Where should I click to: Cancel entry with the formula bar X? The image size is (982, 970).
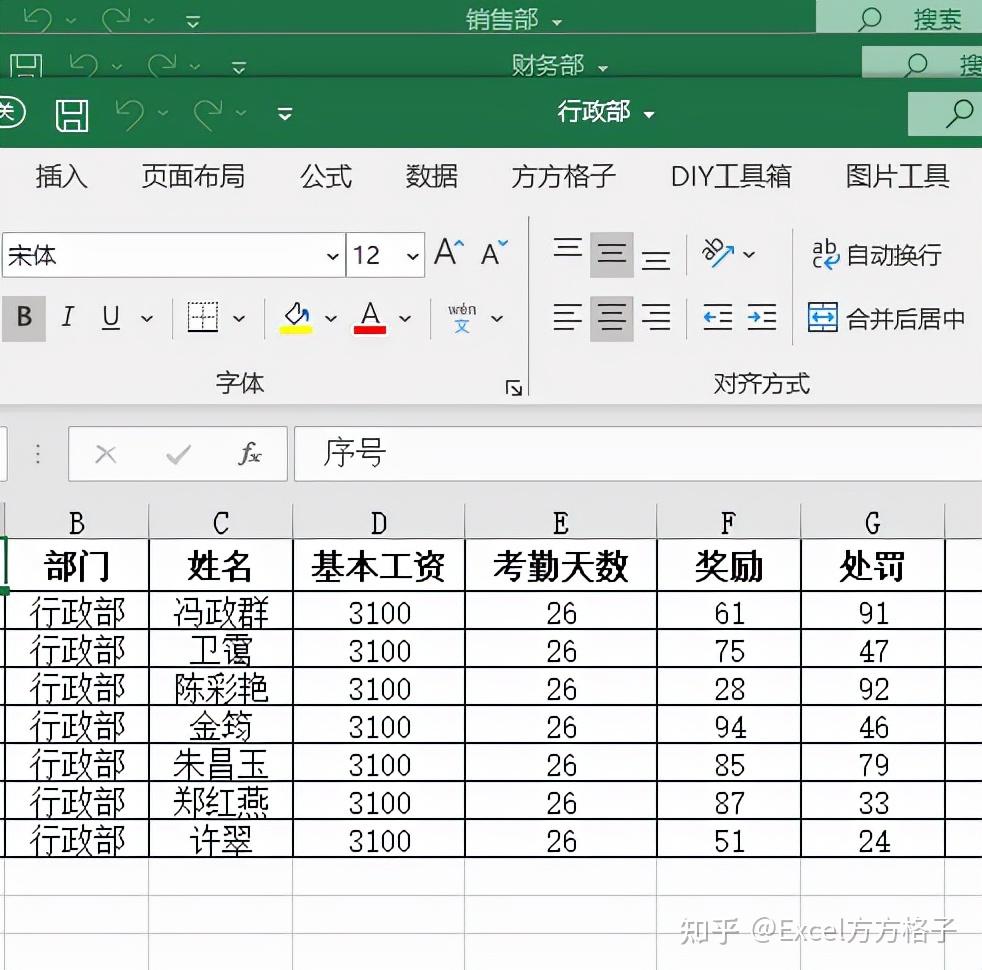point(105,454)
